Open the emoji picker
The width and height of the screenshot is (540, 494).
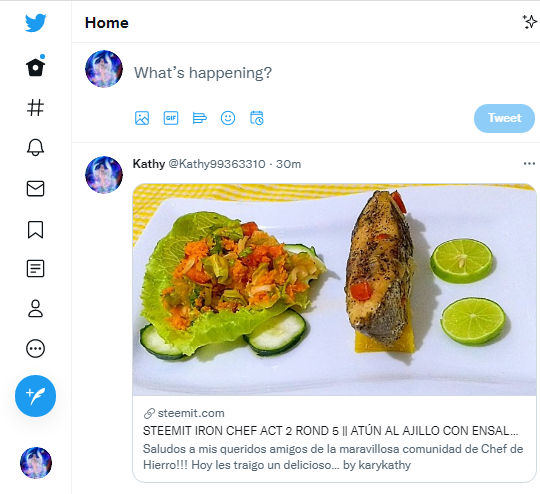pyautogui.click(x=228, y=118)
